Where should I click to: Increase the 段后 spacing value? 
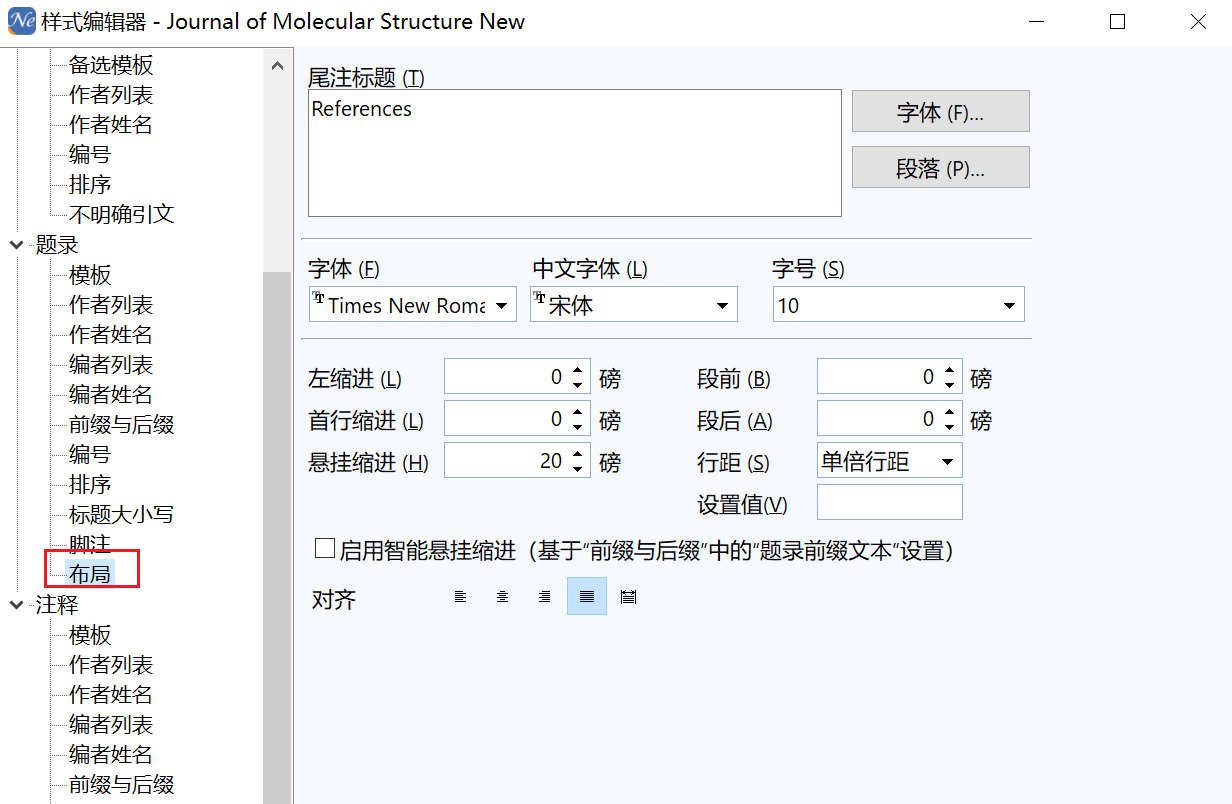pyautogui.click(x=948, y=413)
